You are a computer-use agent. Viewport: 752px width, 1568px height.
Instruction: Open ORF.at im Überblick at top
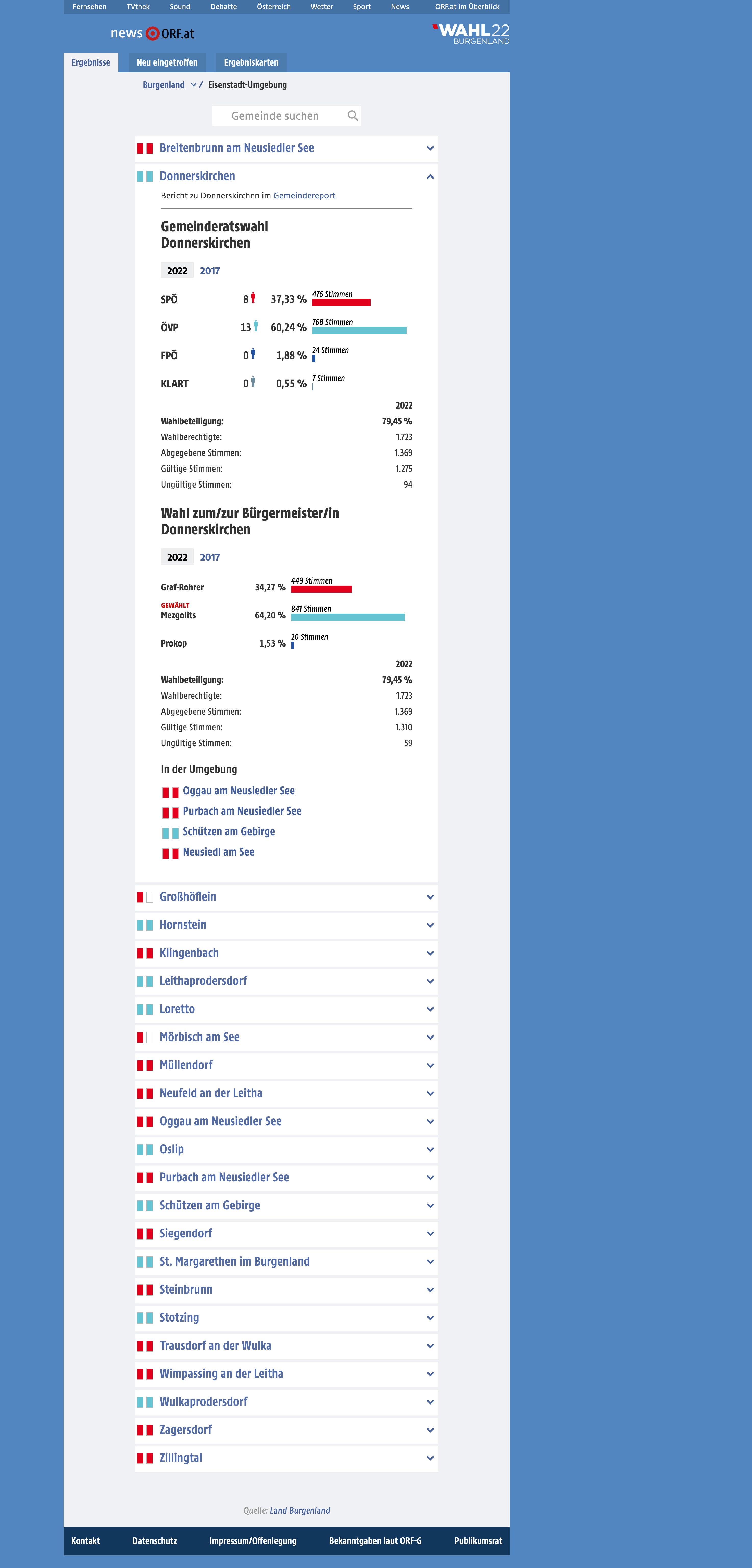click(467, 7)
